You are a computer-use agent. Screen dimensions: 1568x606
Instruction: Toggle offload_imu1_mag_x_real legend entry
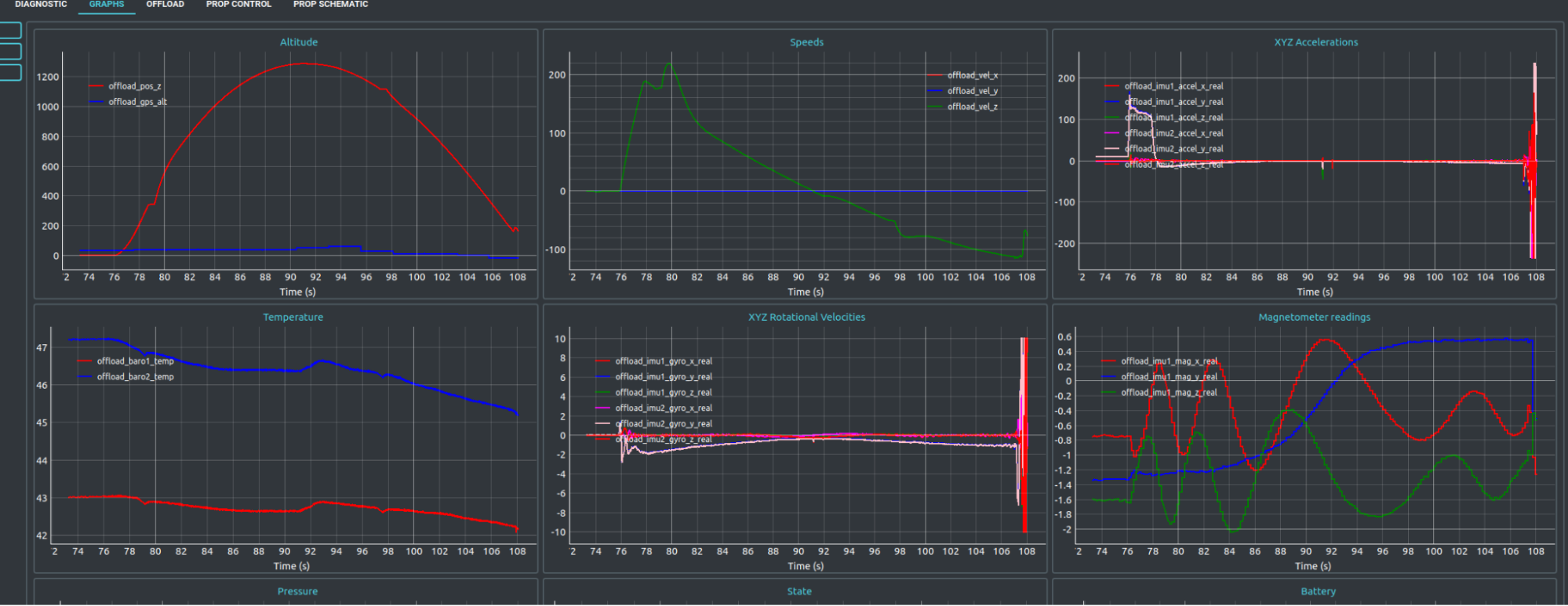coord(1159,361)
